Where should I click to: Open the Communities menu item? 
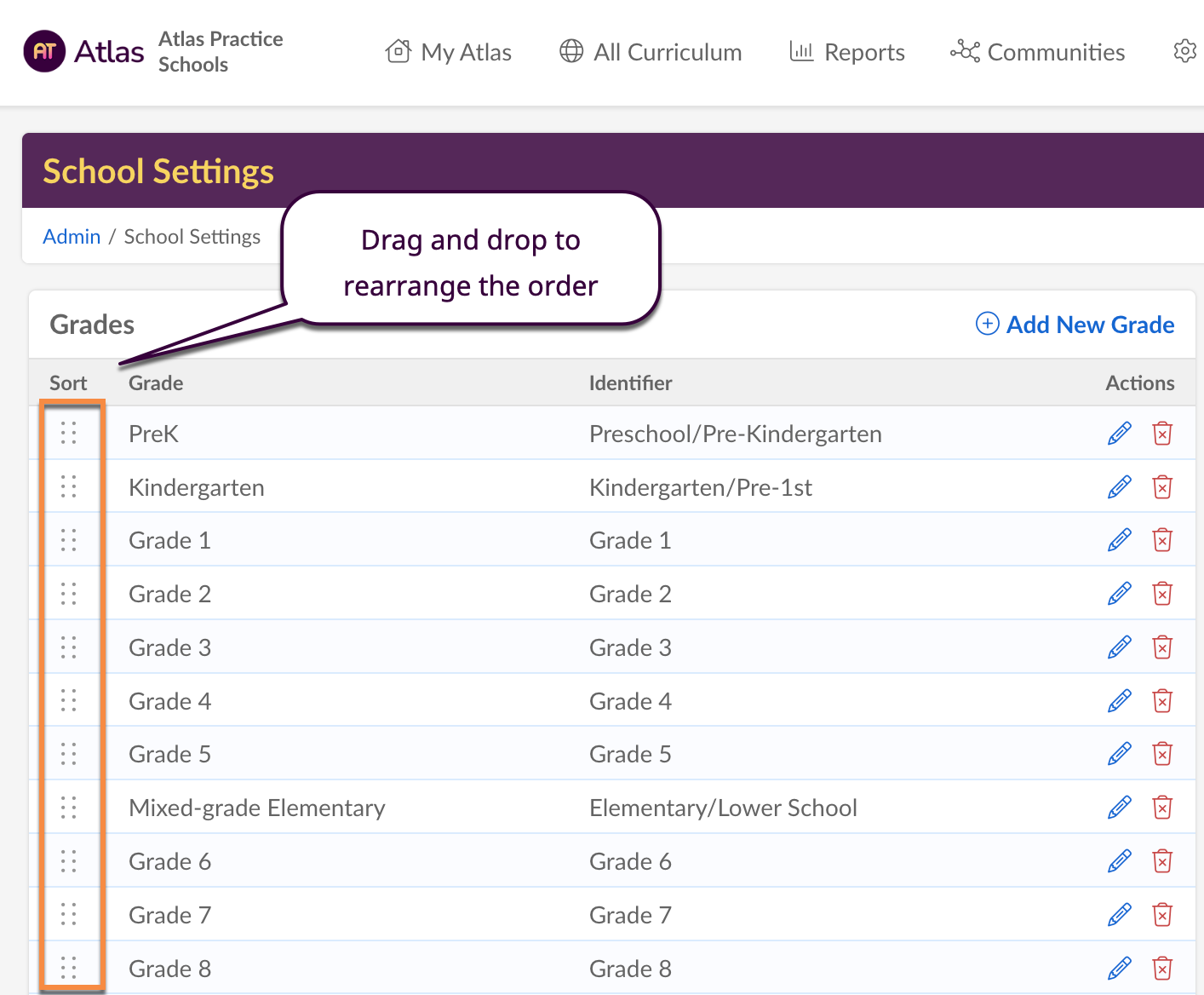1038,52
